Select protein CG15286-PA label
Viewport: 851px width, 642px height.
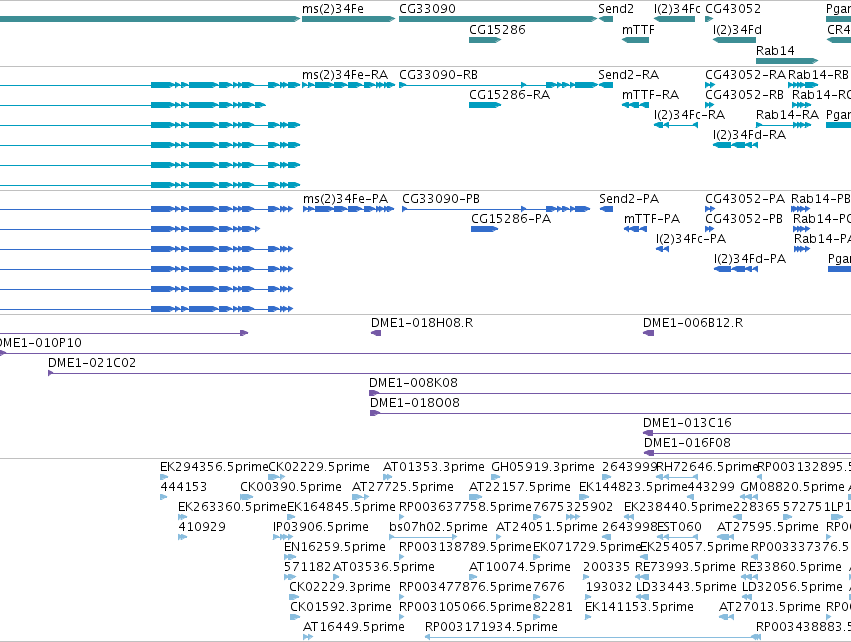tap(511, 219)
